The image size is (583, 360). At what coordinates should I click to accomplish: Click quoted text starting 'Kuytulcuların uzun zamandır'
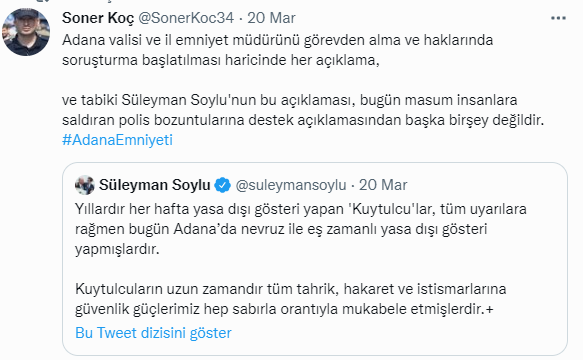tap(291, 299)
